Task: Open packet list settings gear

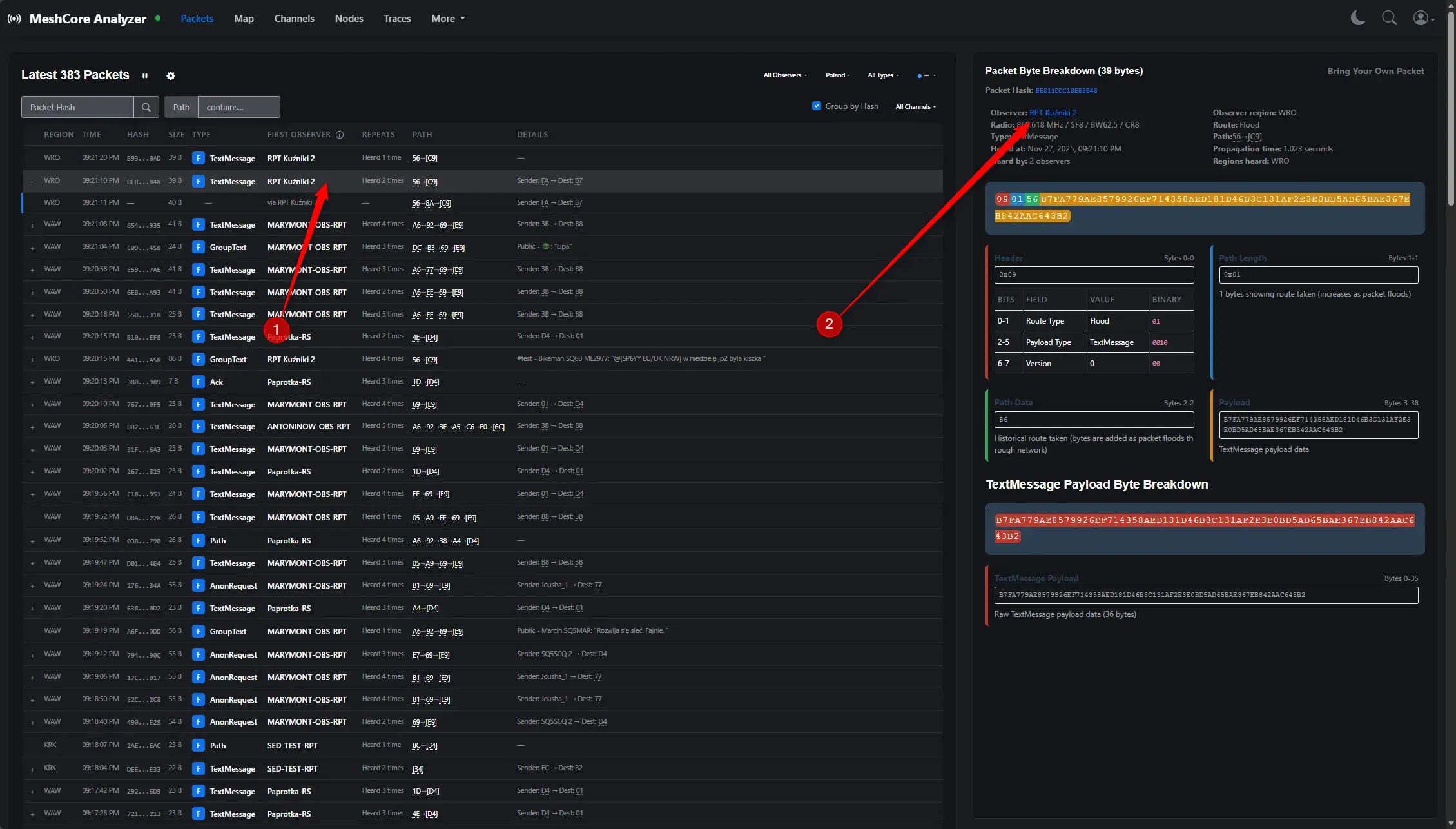Action: [x=171, y=76]
